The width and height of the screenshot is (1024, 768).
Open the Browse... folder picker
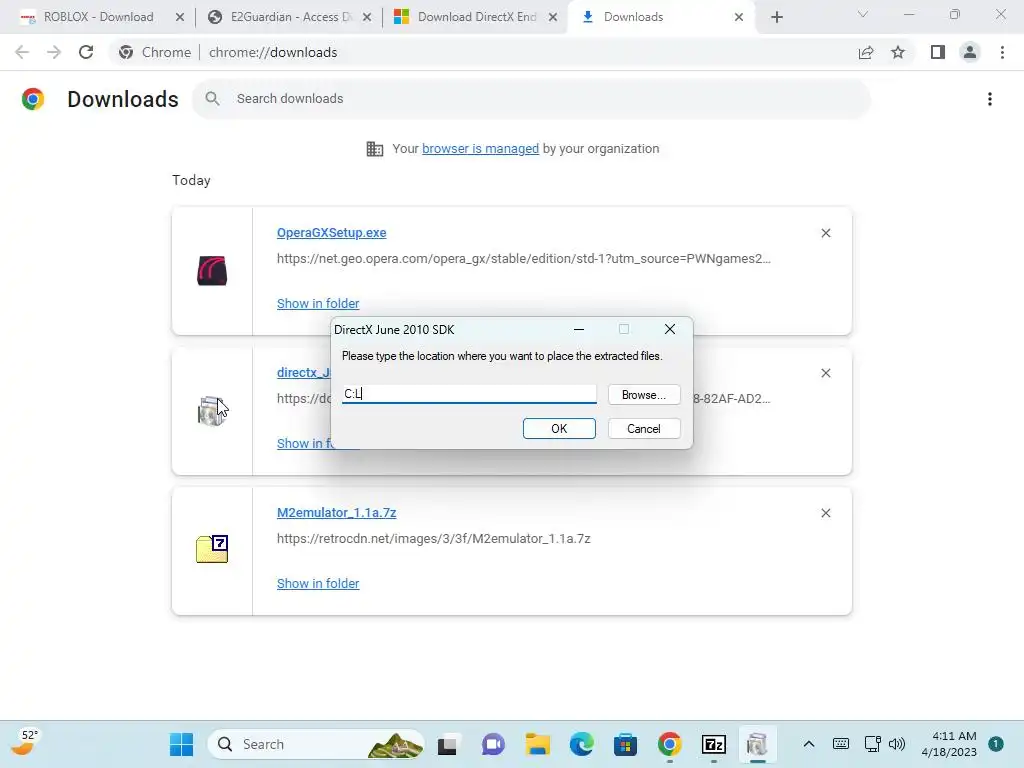point(644,394)
